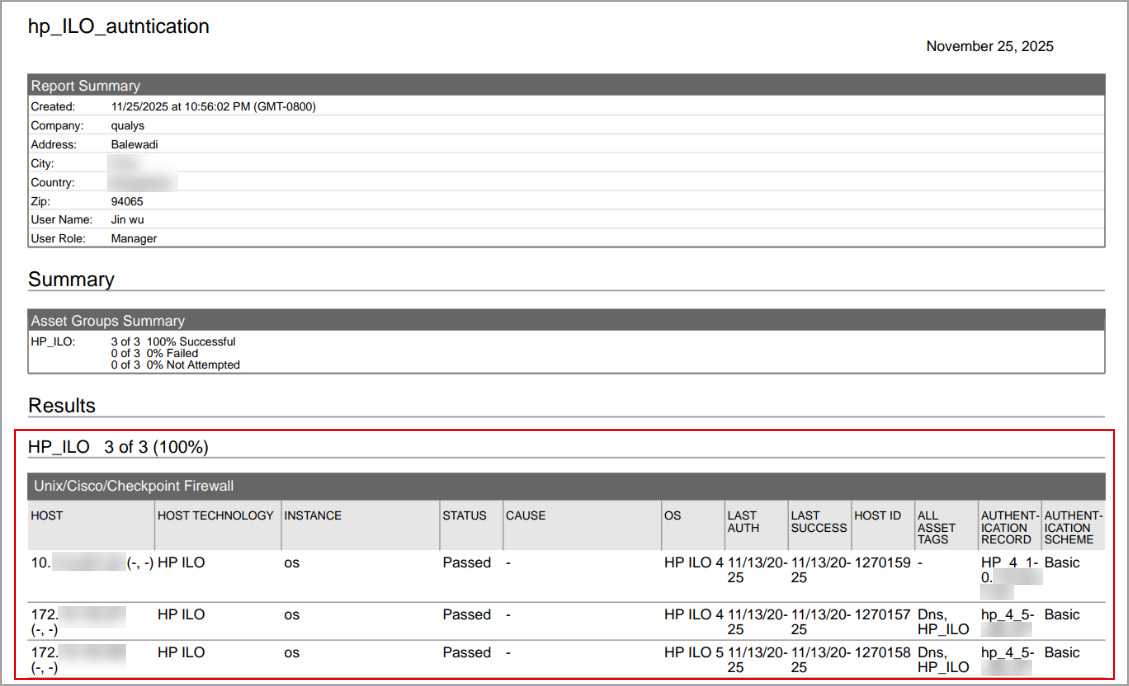1129x686 pixels.
Task: Click the host ID 1270158
Action: pyautogui.click(x=882, y=652)
